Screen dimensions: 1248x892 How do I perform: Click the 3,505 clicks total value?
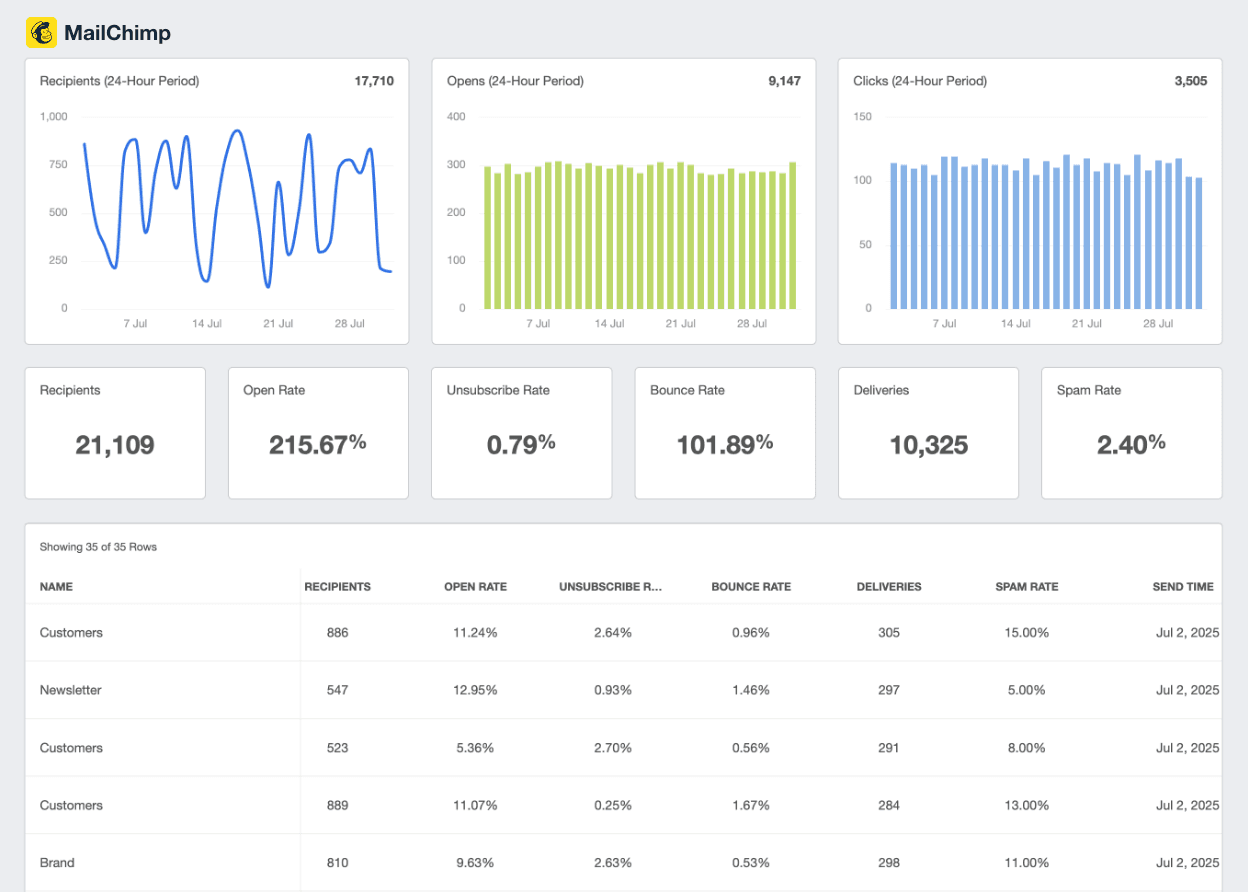(x=1191, y=81)
